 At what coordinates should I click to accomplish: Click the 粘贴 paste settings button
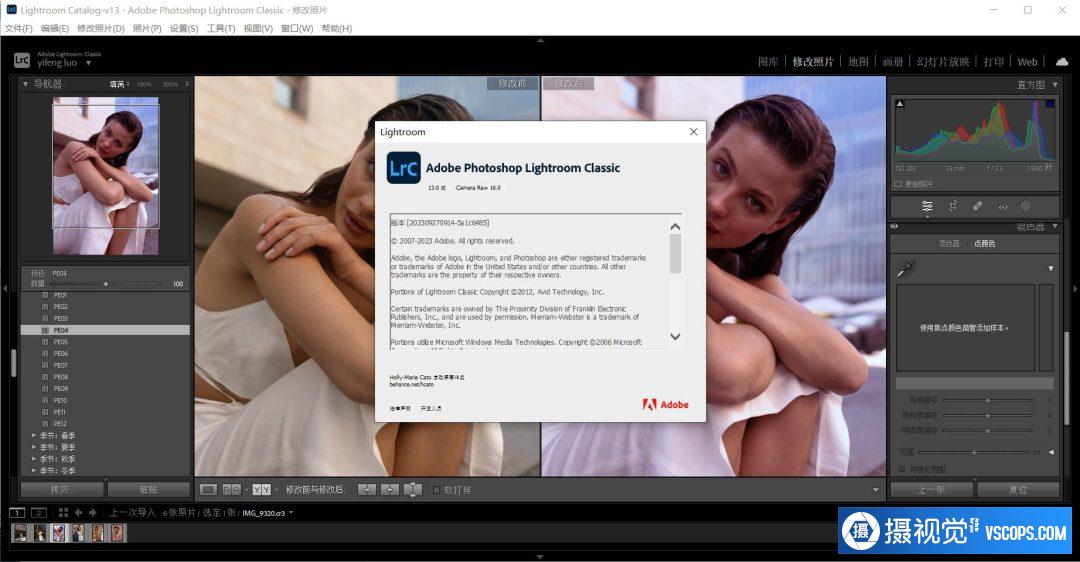[149, 489]
